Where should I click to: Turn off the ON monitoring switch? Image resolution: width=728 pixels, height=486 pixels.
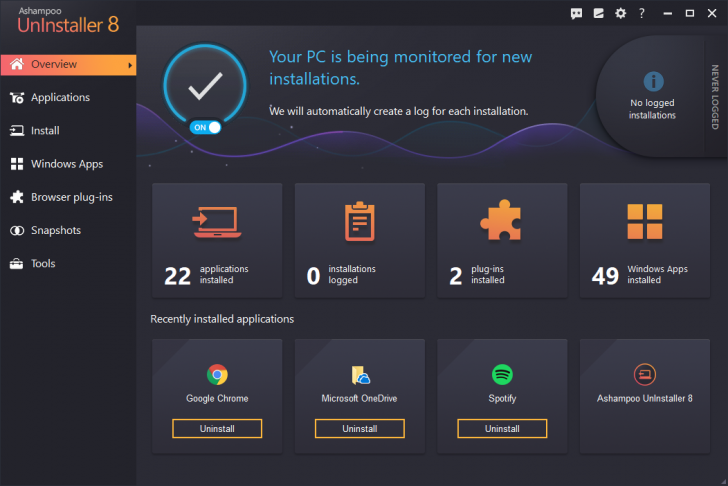tap(205, 127)
